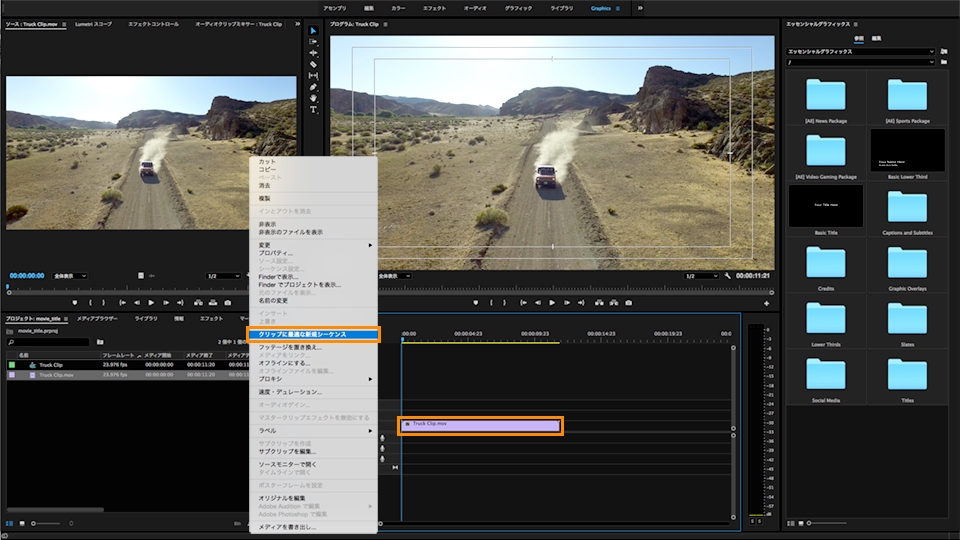This screenshot has width=960, height=540.
Task: Select the Selection tool in the toolbar
Action: click(x=313, y=31)
